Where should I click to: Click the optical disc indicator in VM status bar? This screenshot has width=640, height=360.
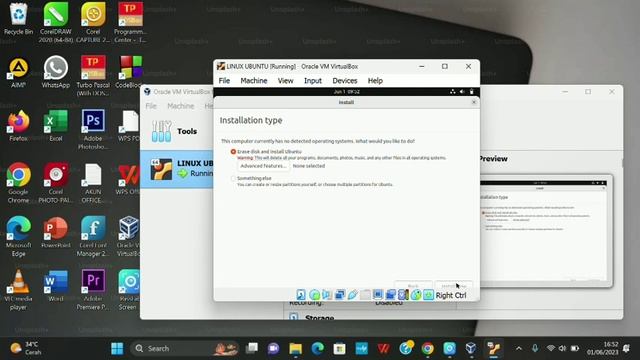click(x=314, y=295)
